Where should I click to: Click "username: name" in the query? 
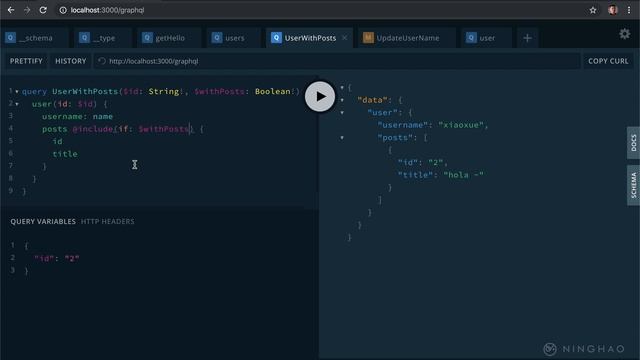pyautogui.click(x=77, y=116)
